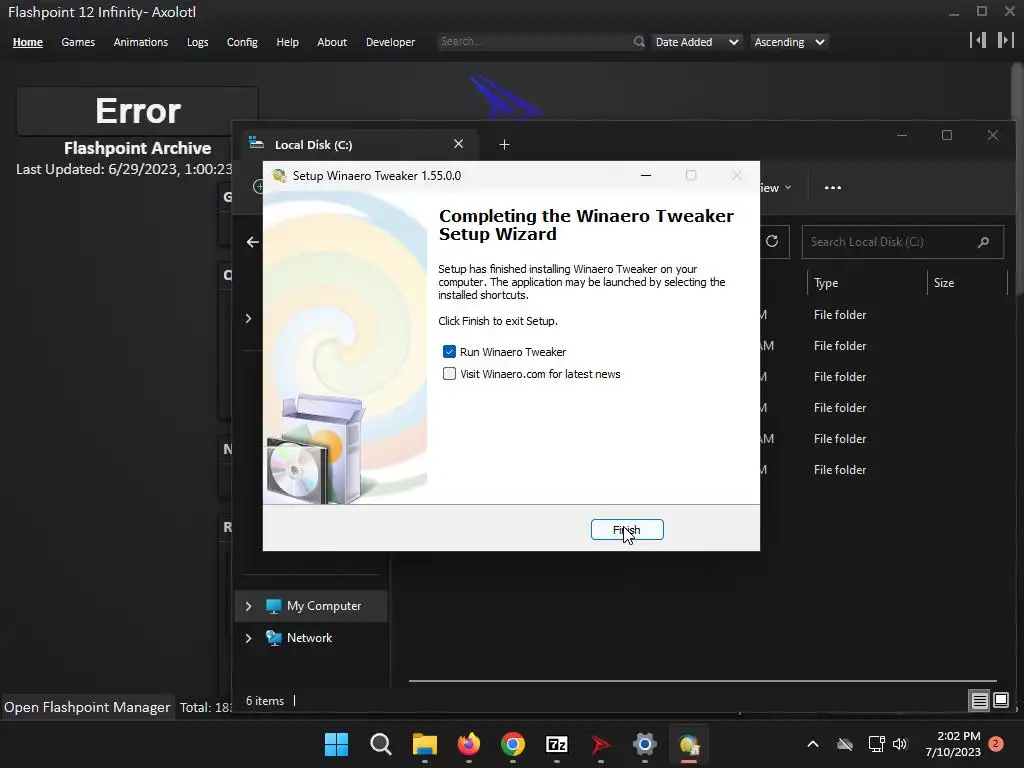
Task: Click Winaero setup taskbar icon
Action: point(689,744)
